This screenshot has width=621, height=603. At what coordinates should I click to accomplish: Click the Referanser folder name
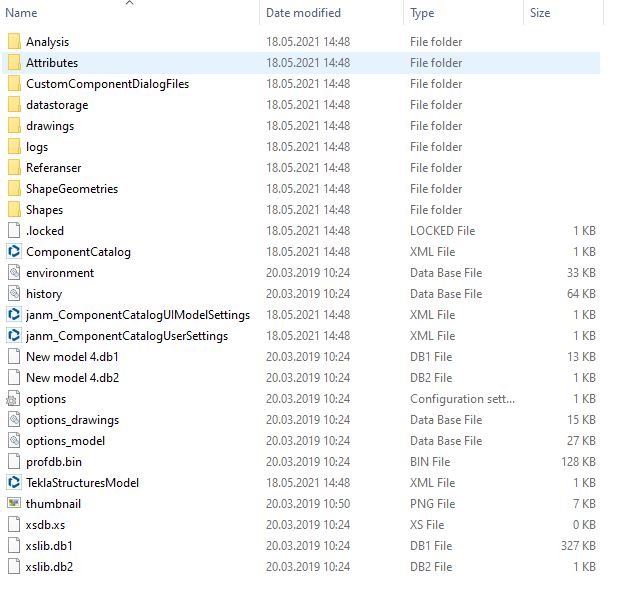pos(53,167)
